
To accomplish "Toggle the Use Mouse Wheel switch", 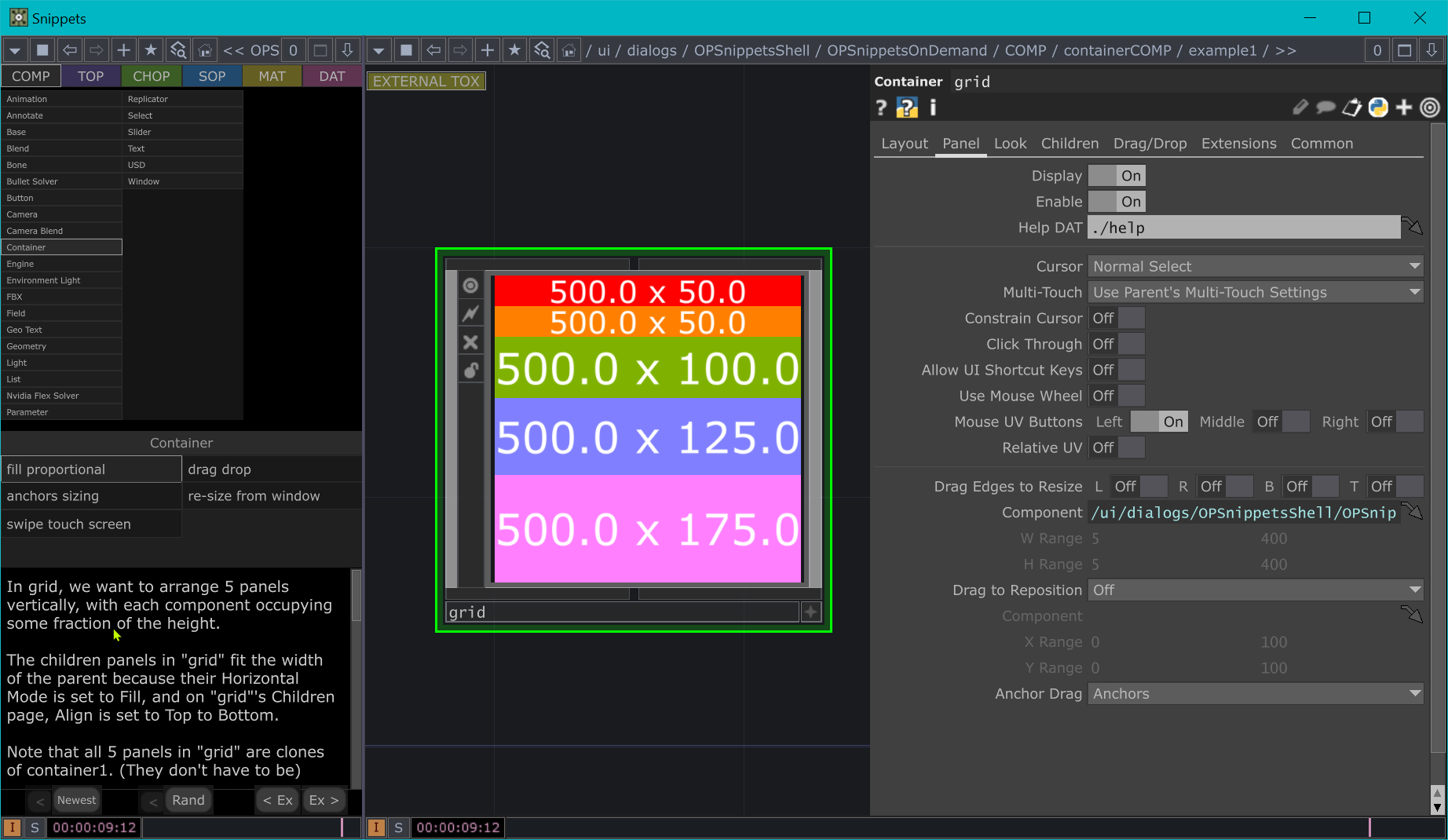I will (x=1116, y=396).
